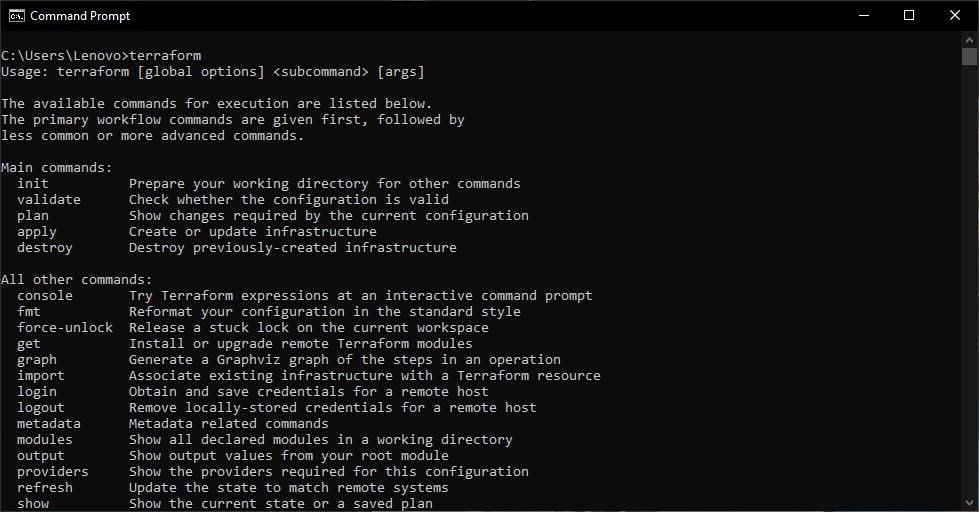Click 'less common or more advanced commands.' line
Screen dimensions: 979x512
point(153,136)
